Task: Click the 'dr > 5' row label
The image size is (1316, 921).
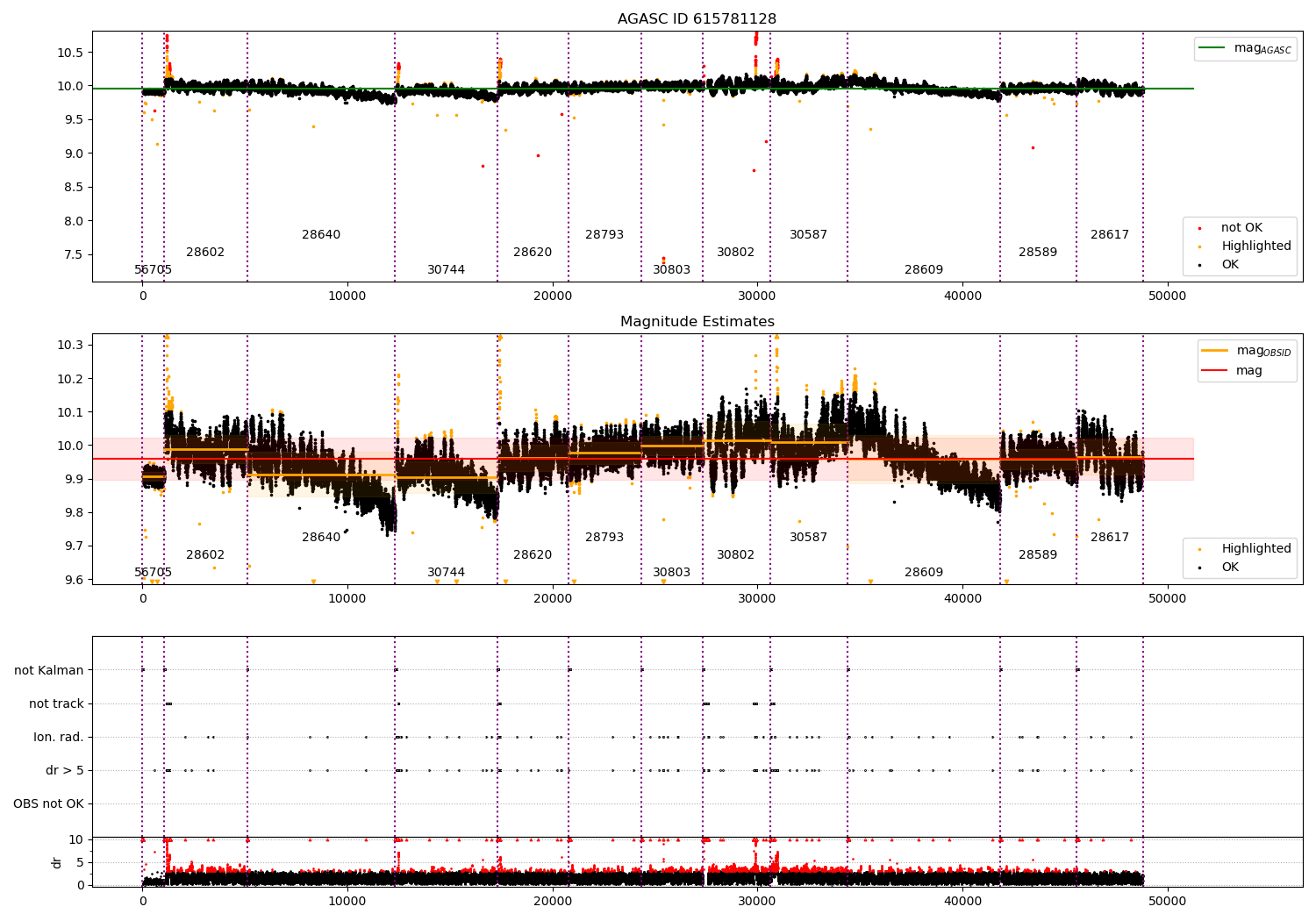Action: click(65, 771)
